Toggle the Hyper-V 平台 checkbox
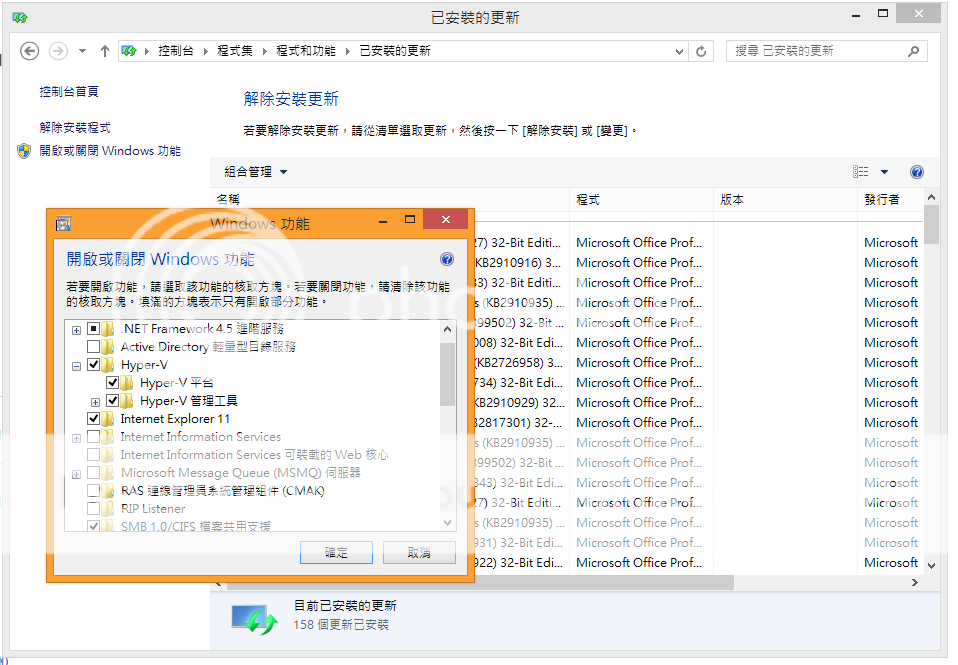The height and width of the screenshot is (665, 958). (113, 383)
